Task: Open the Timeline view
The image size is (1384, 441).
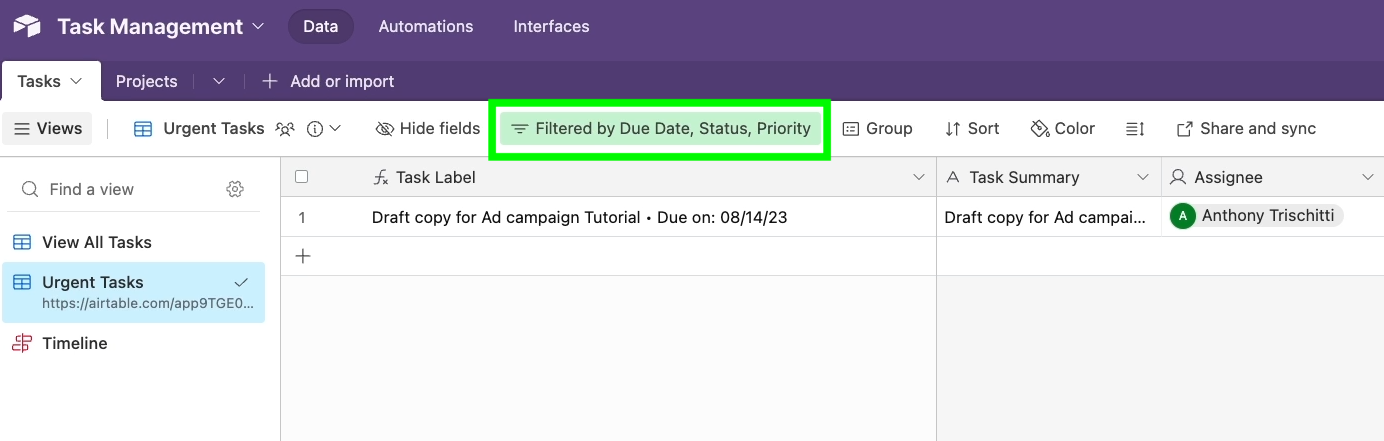Action: (x=74, y=343)
